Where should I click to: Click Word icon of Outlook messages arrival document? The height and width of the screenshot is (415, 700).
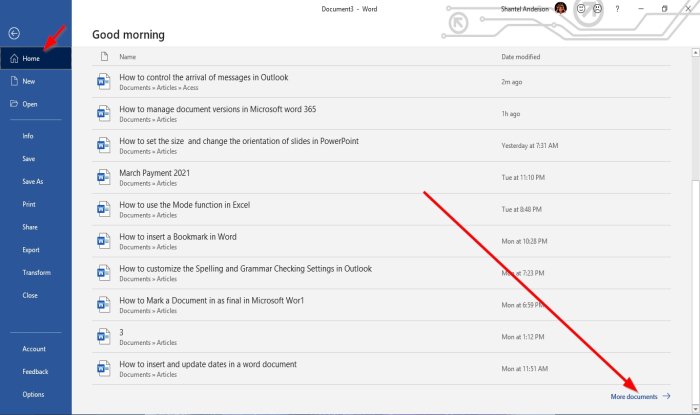(104, 82)
